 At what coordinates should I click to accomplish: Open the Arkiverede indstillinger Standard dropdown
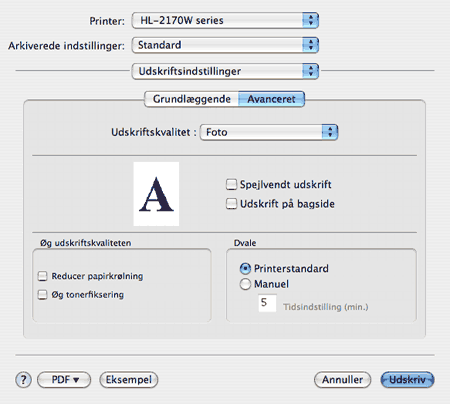point(225,45)
